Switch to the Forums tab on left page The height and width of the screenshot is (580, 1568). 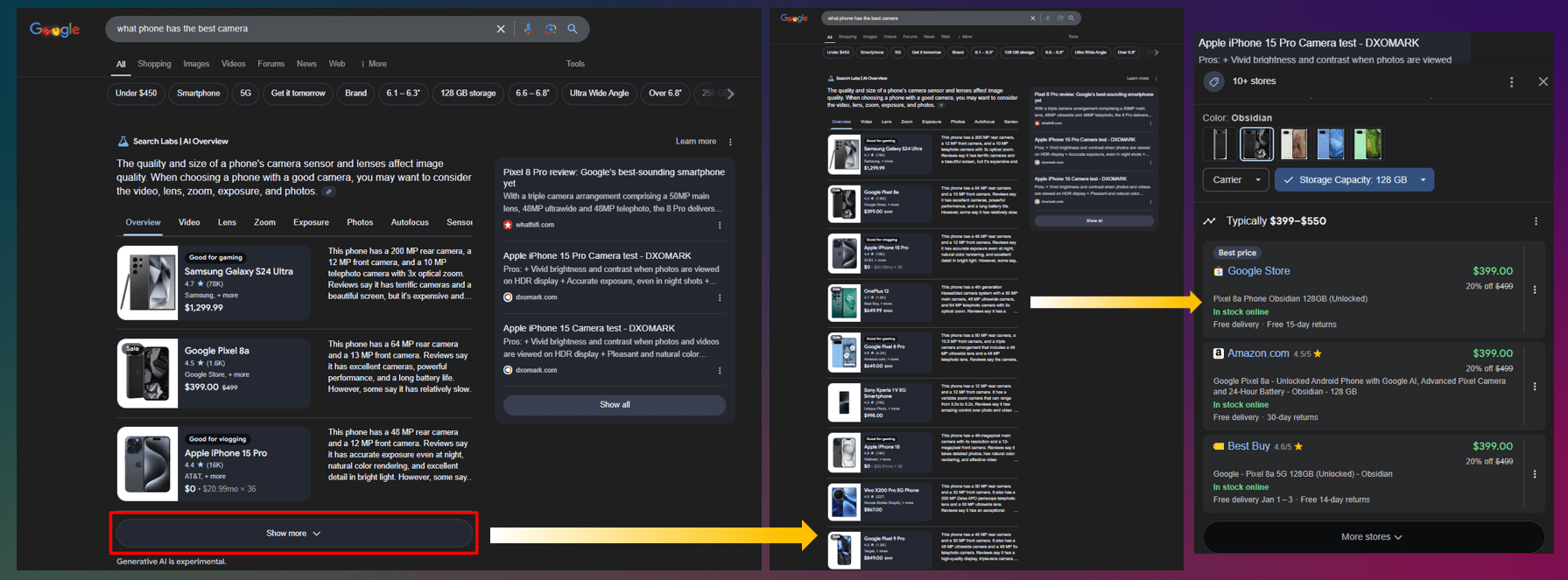point(271,64)
